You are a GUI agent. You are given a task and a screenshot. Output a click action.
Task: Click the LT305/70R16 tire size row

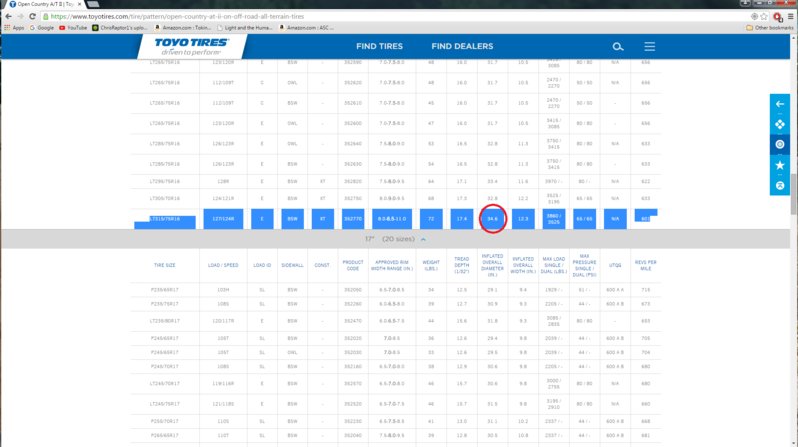tap(396, 199)
